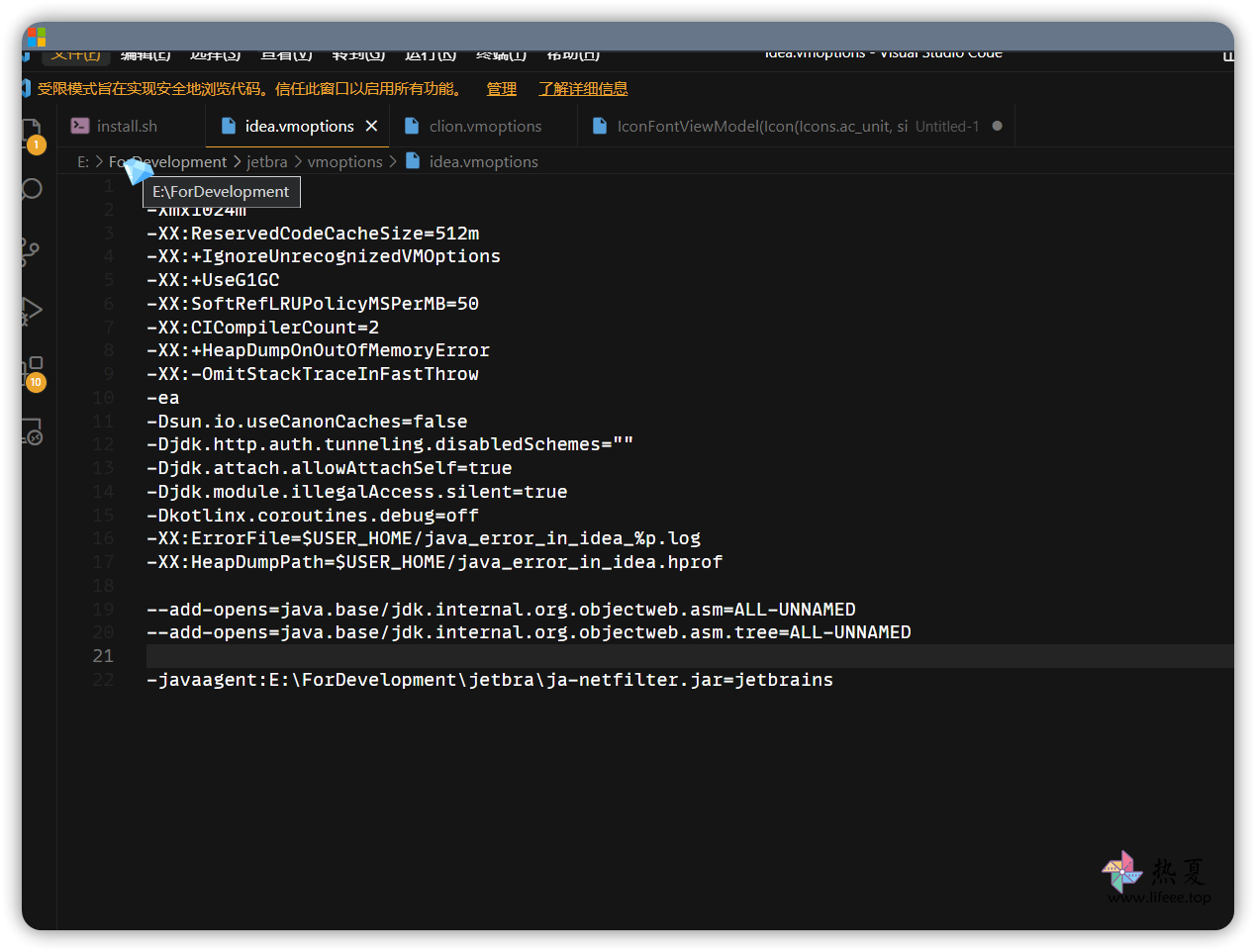Open the Remote Explorer icon in activity bar

(33, 432)
